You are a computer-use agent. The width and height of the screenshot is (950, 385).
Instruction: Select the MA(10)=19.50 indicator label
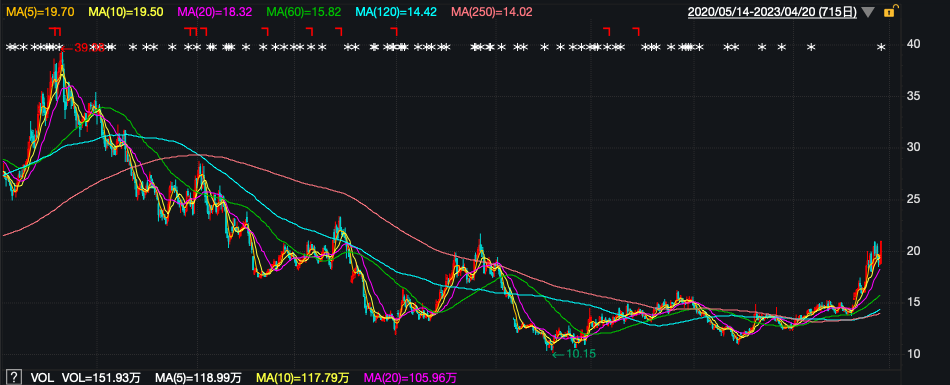[126, 12]
